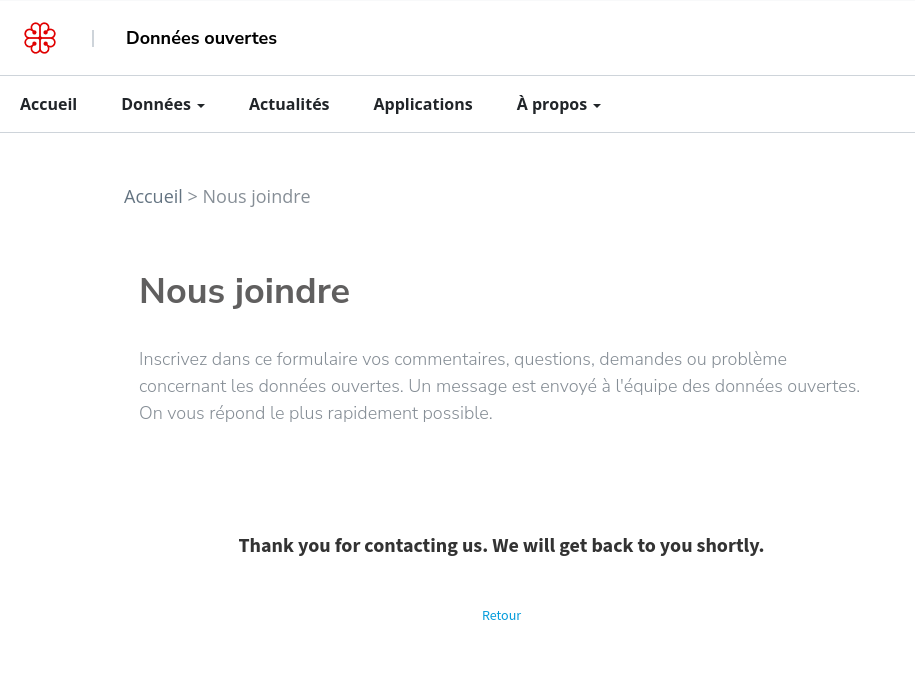915x675 pixels.
Task: Click the '>' breadcrumb separator
Action: pos(192,197)
